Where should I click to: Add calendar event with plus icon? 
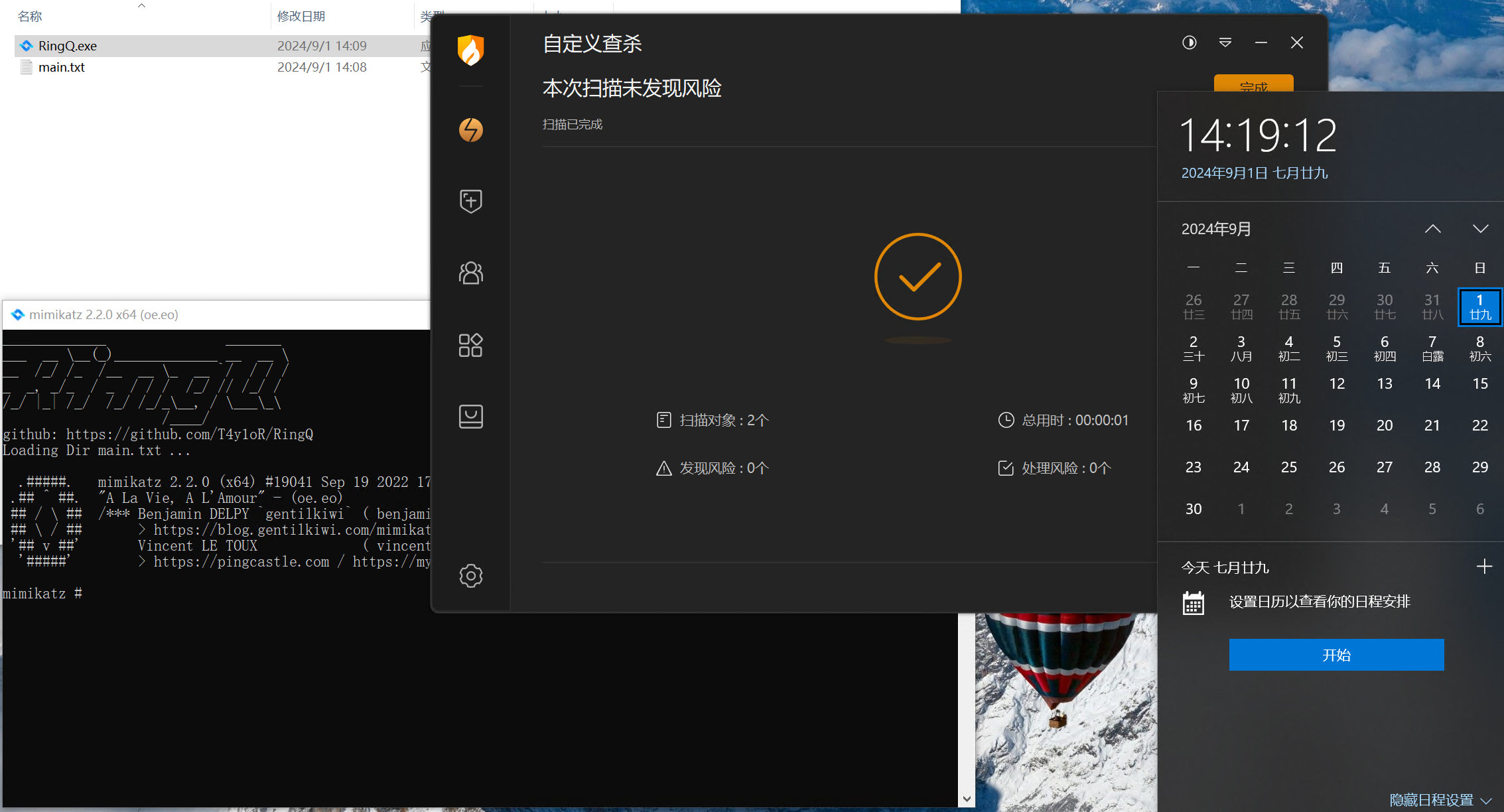tap(1484, 567)
